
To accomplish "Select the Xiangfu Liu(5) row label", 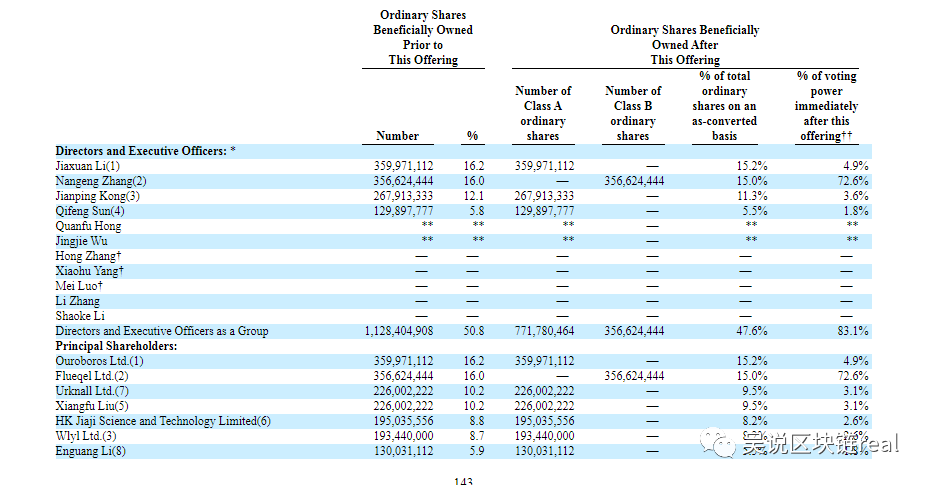I will (91, 406).
